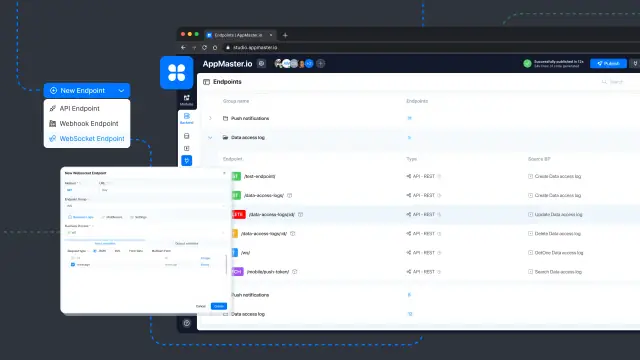Click the help icon at sidebar bottom
Image resolution: width=640 pixels, height=360 pixels.
pos(187,323)
